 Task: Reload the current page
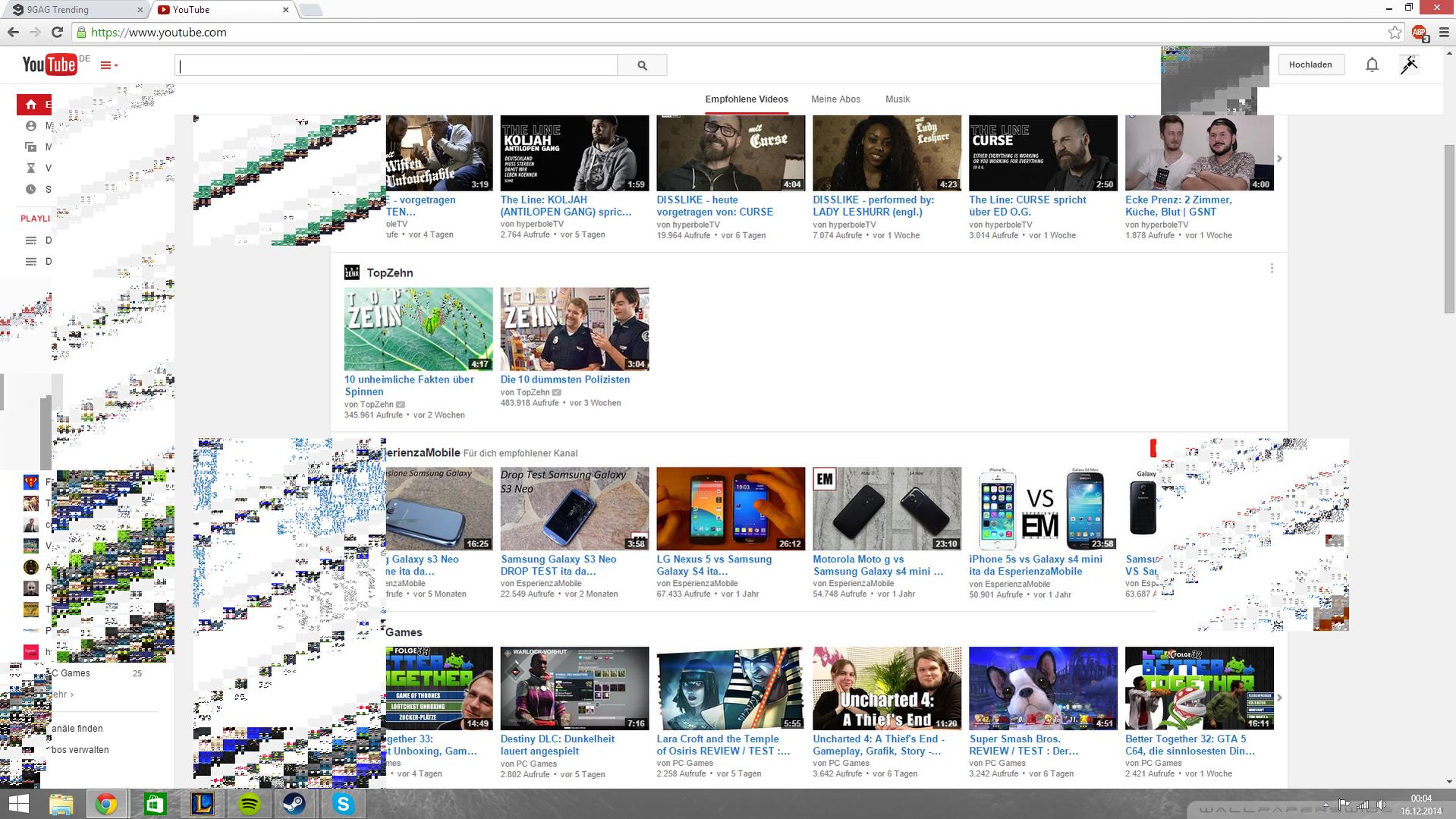point(57,32)
